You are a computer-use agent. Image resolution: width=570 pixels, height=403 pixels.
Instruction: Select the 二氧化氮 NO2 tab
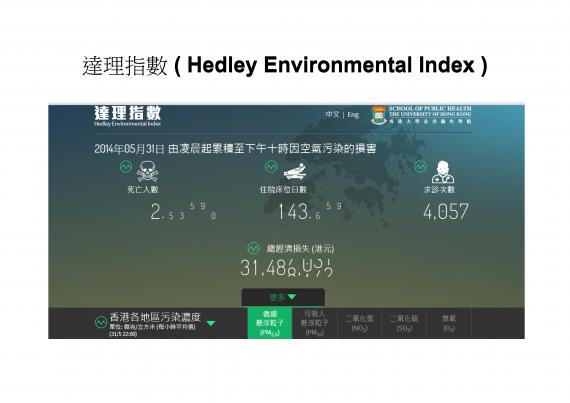click(359, 323)
